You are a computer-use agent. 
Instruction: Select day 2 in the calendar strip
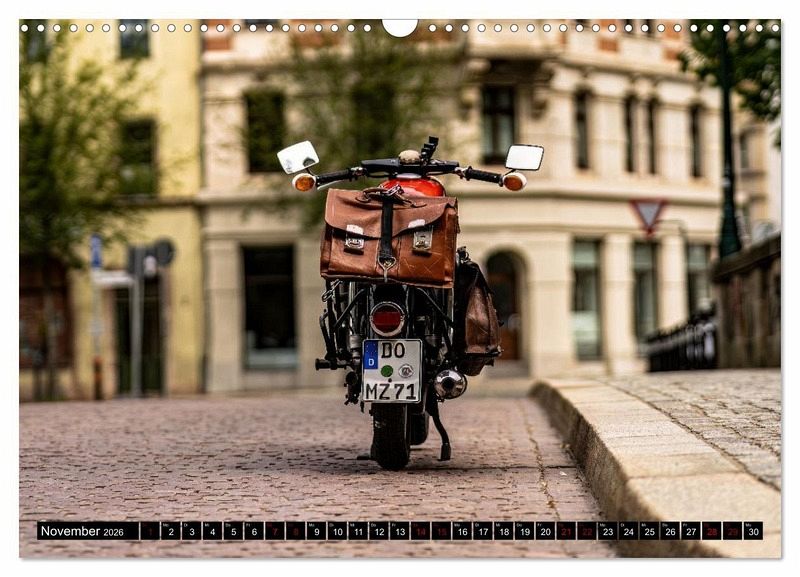pos(170,531)
